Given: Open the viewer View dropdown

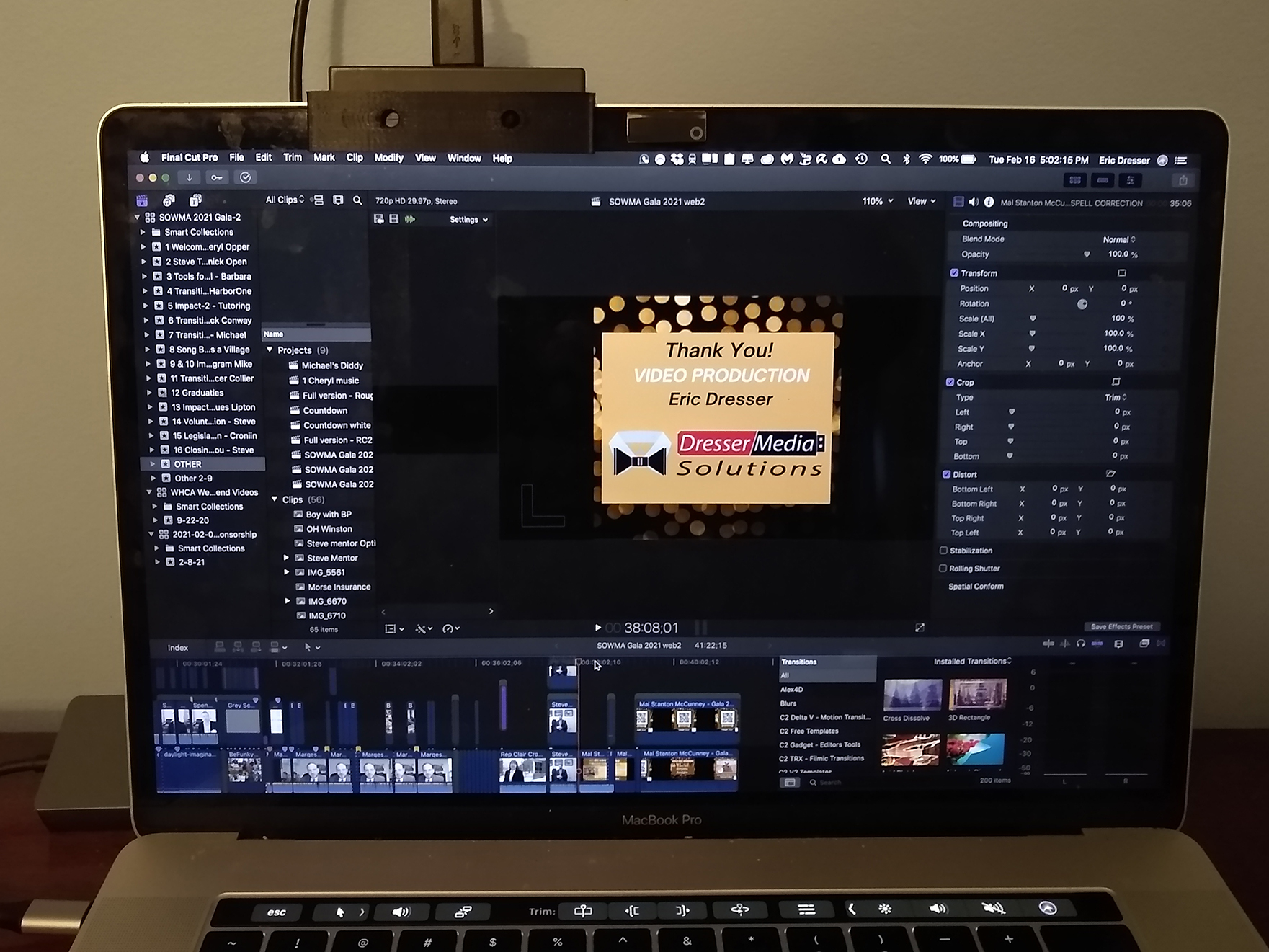Looking at the screenshot, I should coord(922,201).
